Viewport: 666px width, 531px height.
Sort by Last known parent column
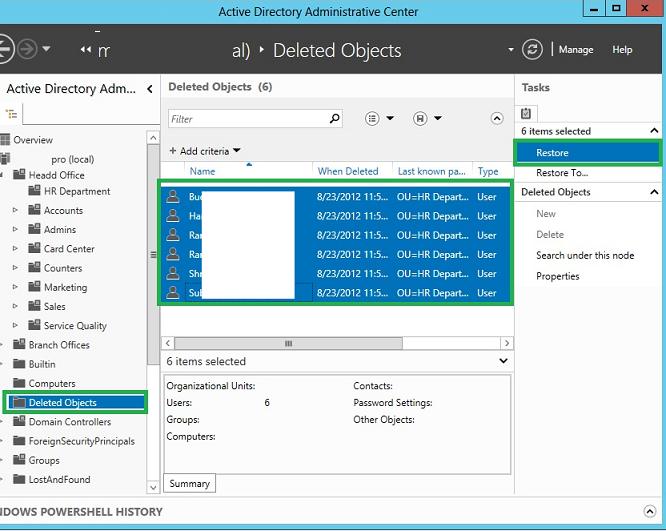(432, 171)
